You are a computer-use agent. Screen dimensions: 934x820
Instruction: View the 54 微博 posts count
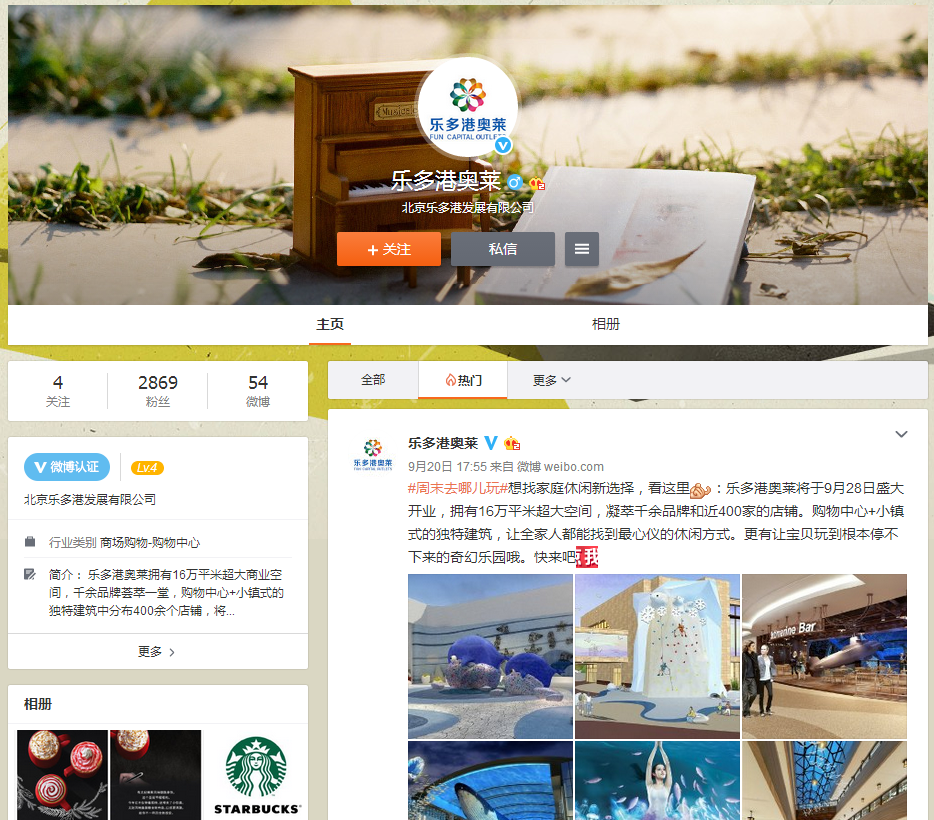[258, 391]
